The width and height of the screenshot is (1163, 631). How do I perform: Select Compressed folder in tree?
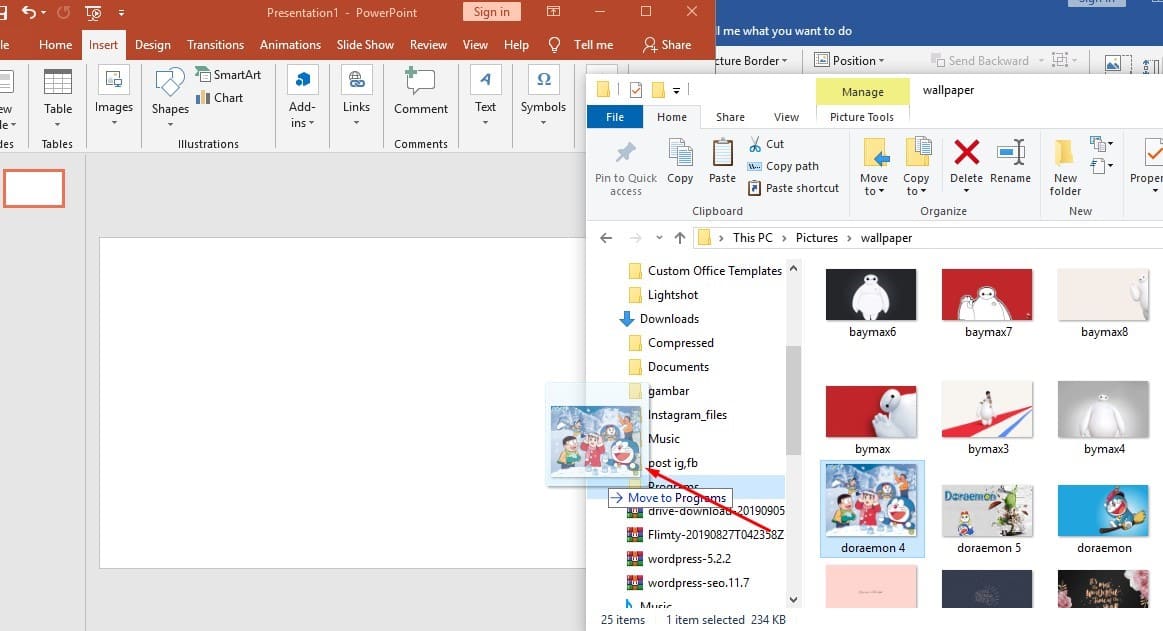671,343
